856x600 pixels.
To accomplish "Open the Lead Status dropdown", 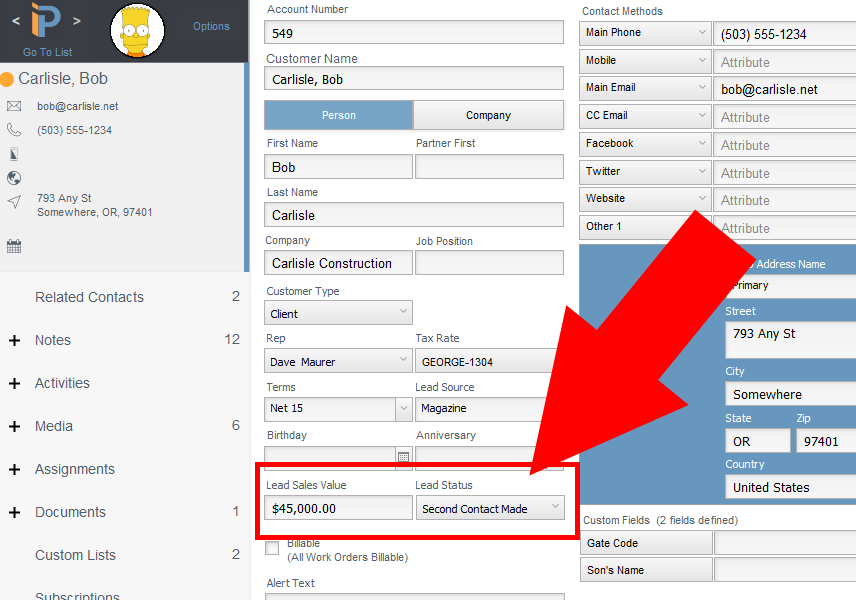I will pos(490,508).
